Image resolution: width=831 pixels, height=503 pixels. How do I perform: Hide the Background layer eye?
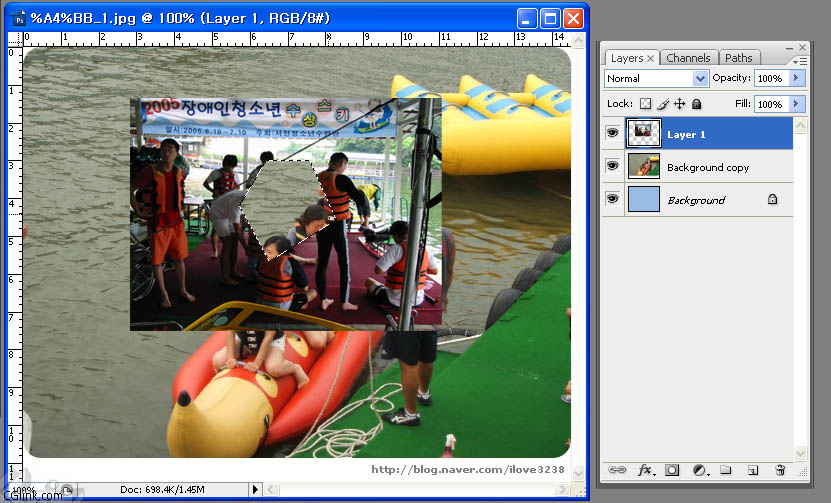click(612, 199)
